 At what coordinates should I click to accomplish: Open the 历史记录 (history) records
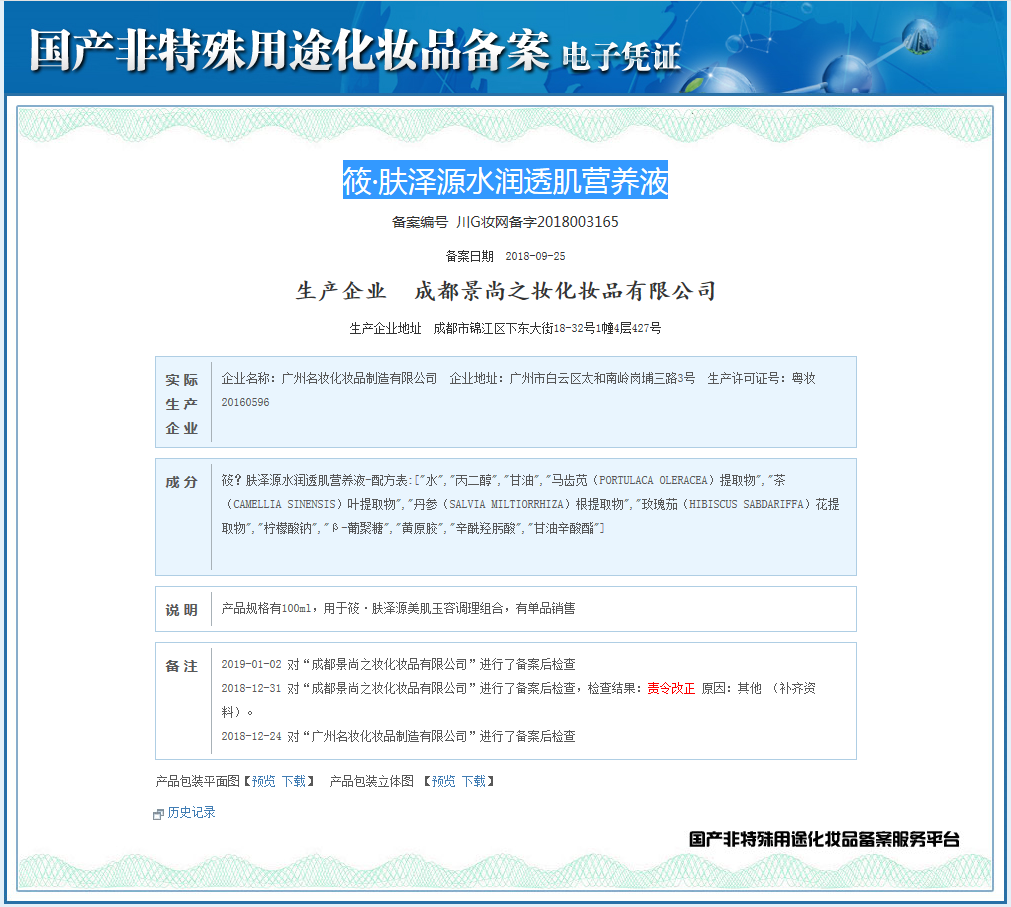point(190,812)
